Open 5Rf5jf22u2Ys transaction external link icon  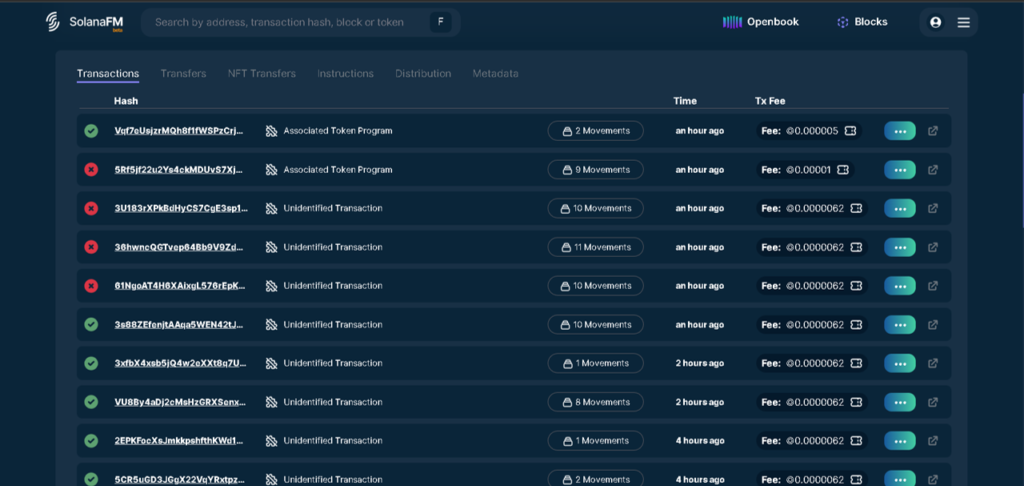(933, 170)
